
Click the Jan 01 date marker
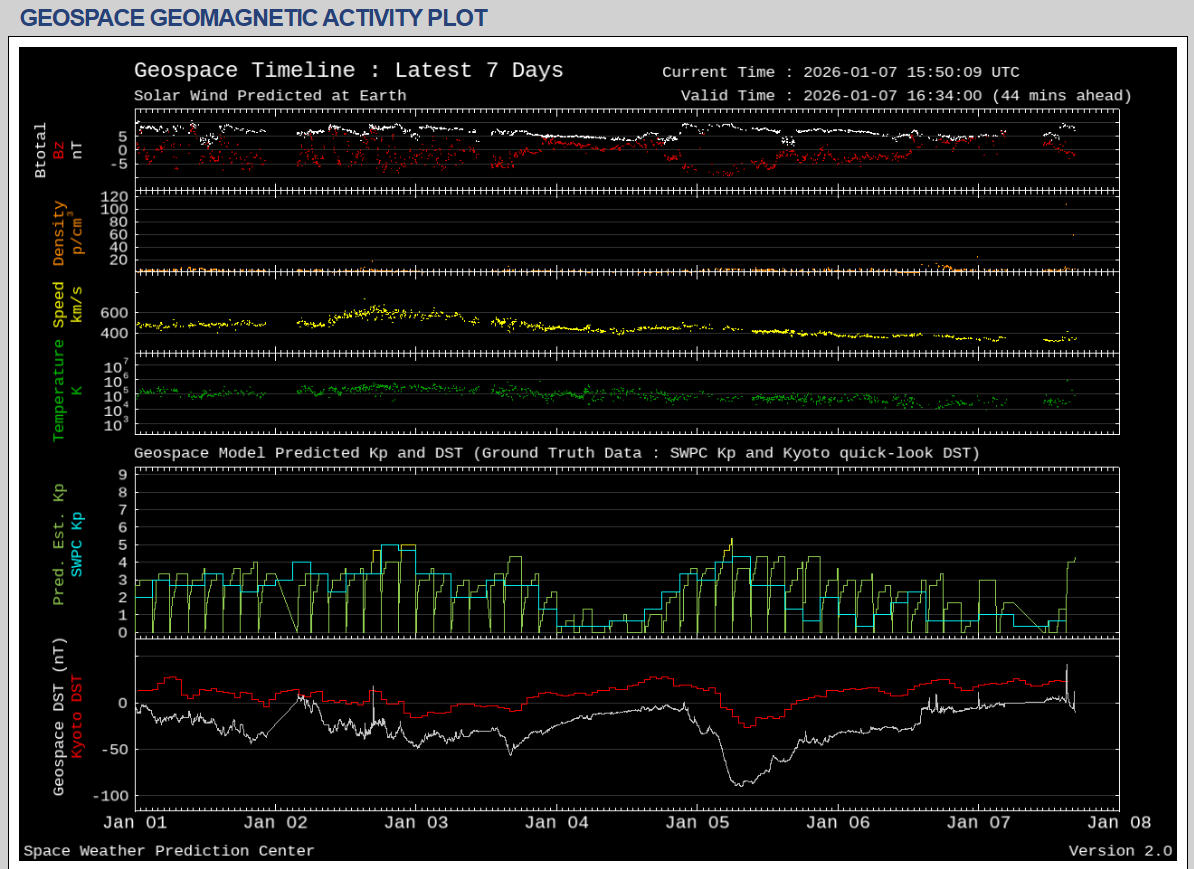tap(134, 823)
